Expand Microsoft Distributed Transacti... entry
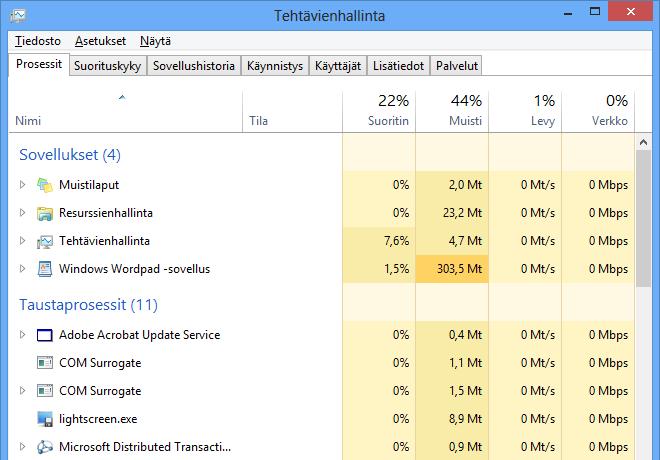660x460 pixels. click(22, 447)
